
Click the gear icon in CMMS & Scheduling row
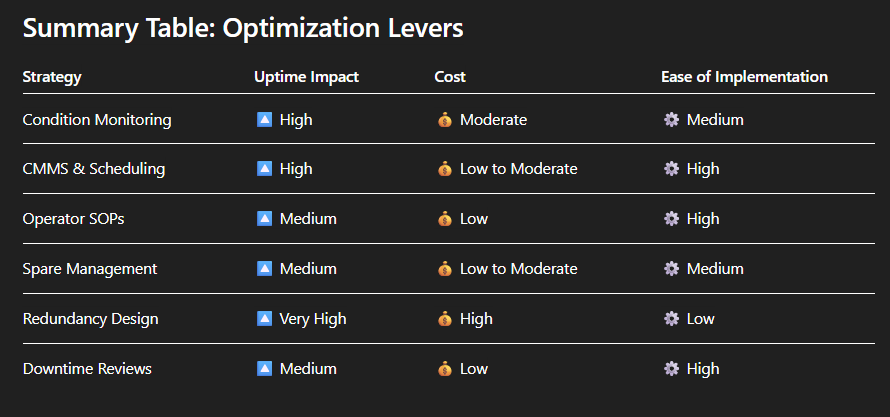(x=671, y=169)
